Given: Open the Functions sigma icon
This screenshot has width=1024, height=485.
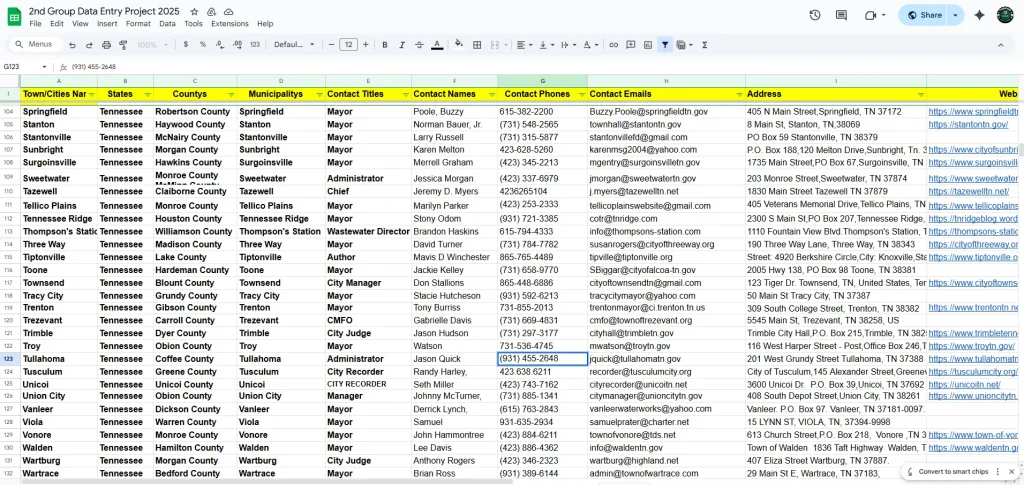Looking at the screenshot, I should point(705,45).
